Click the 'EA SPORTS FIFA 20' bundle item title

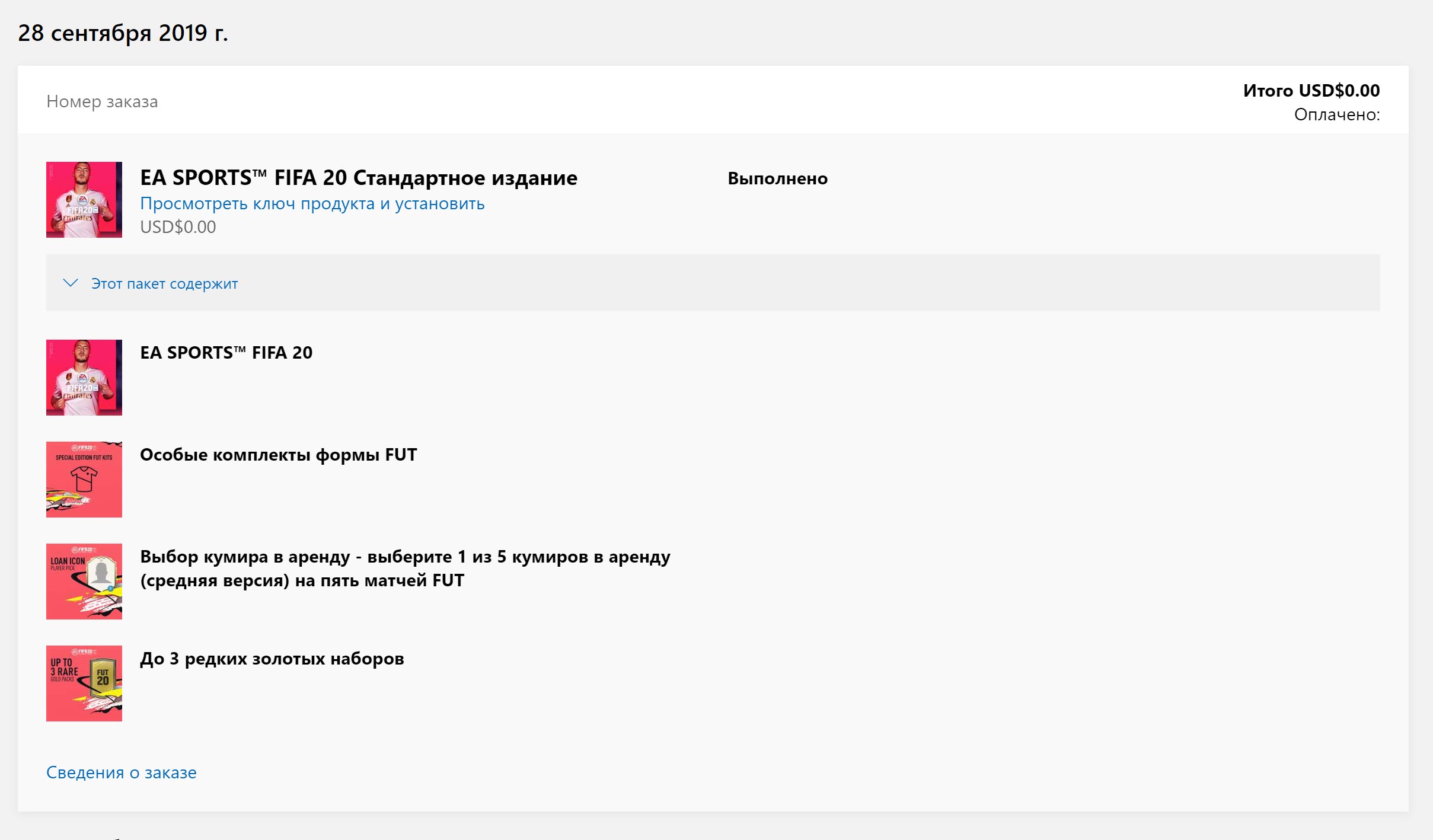tap(226, 353)
